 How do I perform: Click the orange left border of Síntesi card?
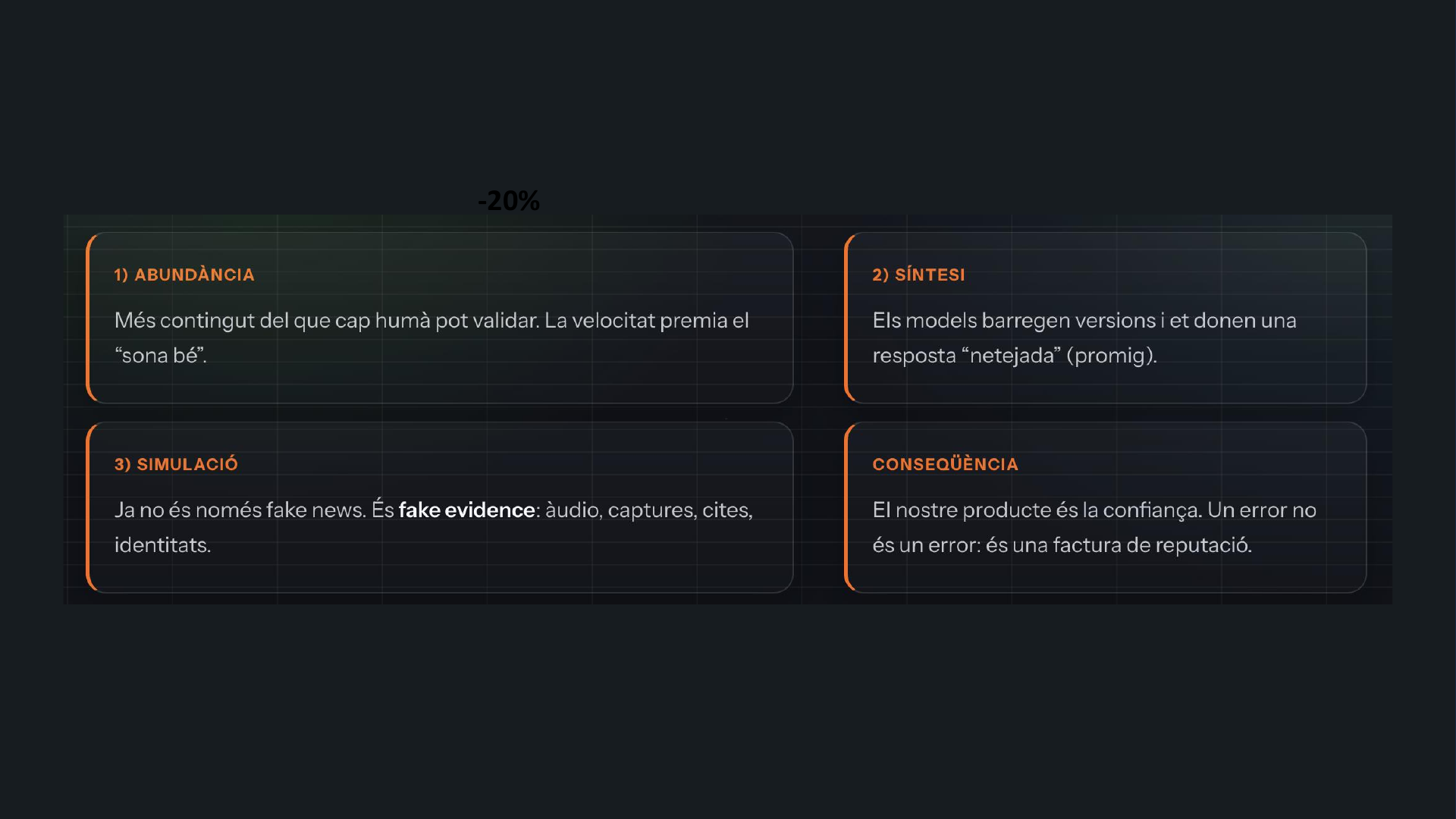847,318
